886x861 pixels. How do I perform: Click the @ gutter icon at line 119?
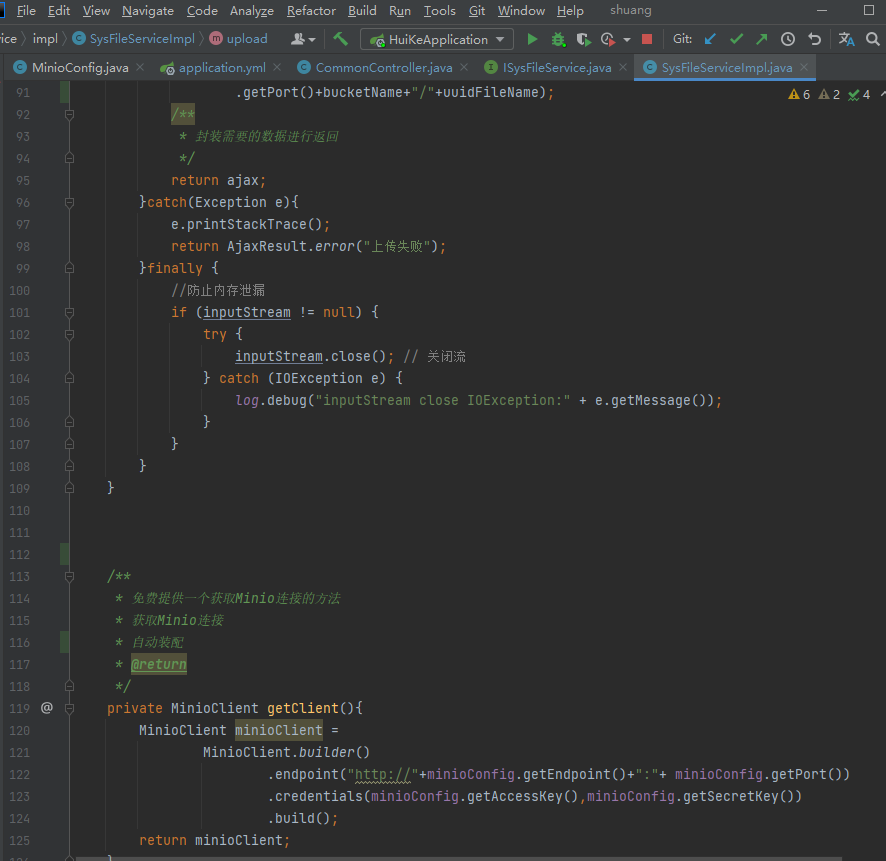[x=47, y=707]
